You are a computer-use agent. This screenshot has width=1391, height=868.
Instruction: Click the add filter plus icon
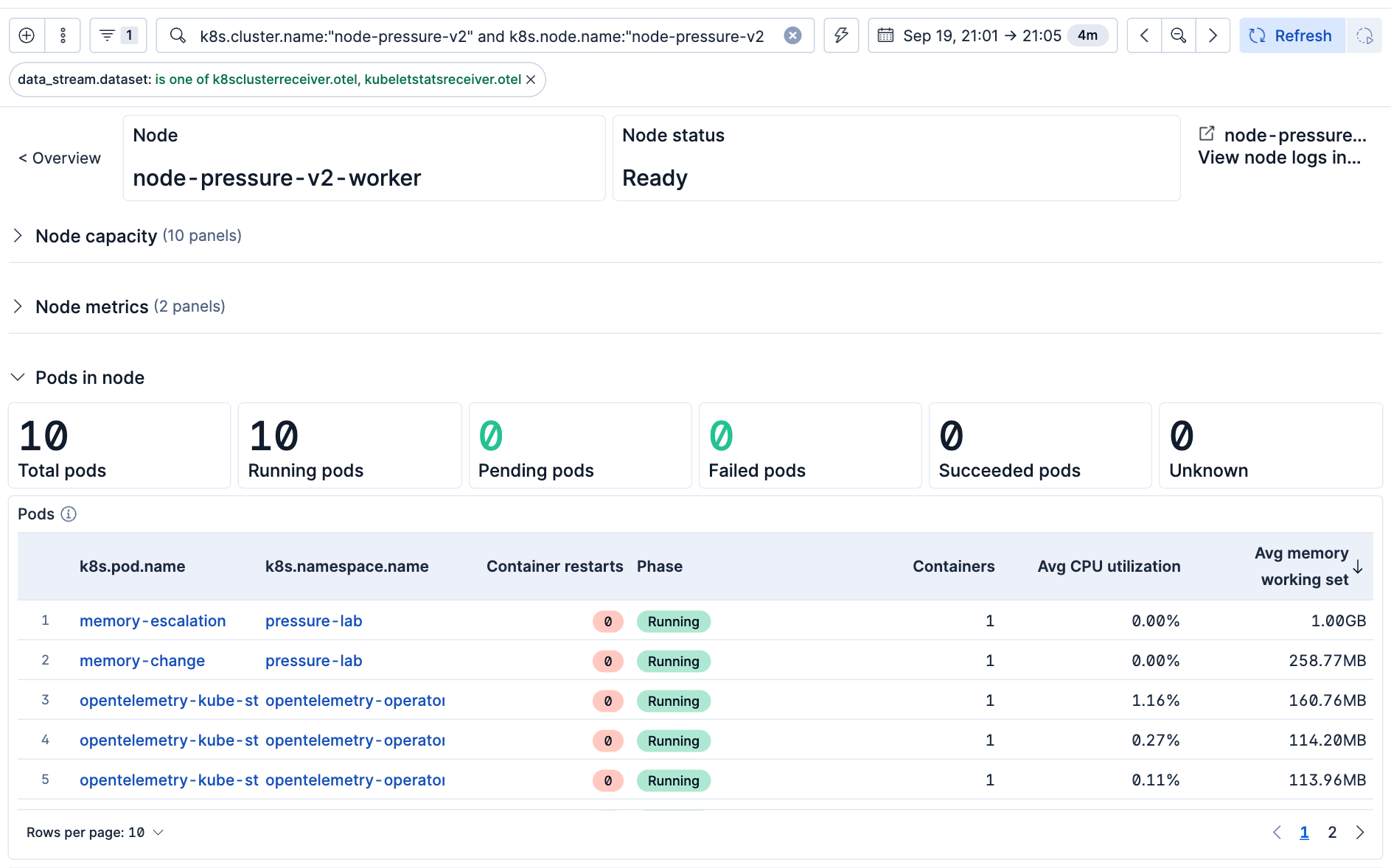click(x=27, y=35)
